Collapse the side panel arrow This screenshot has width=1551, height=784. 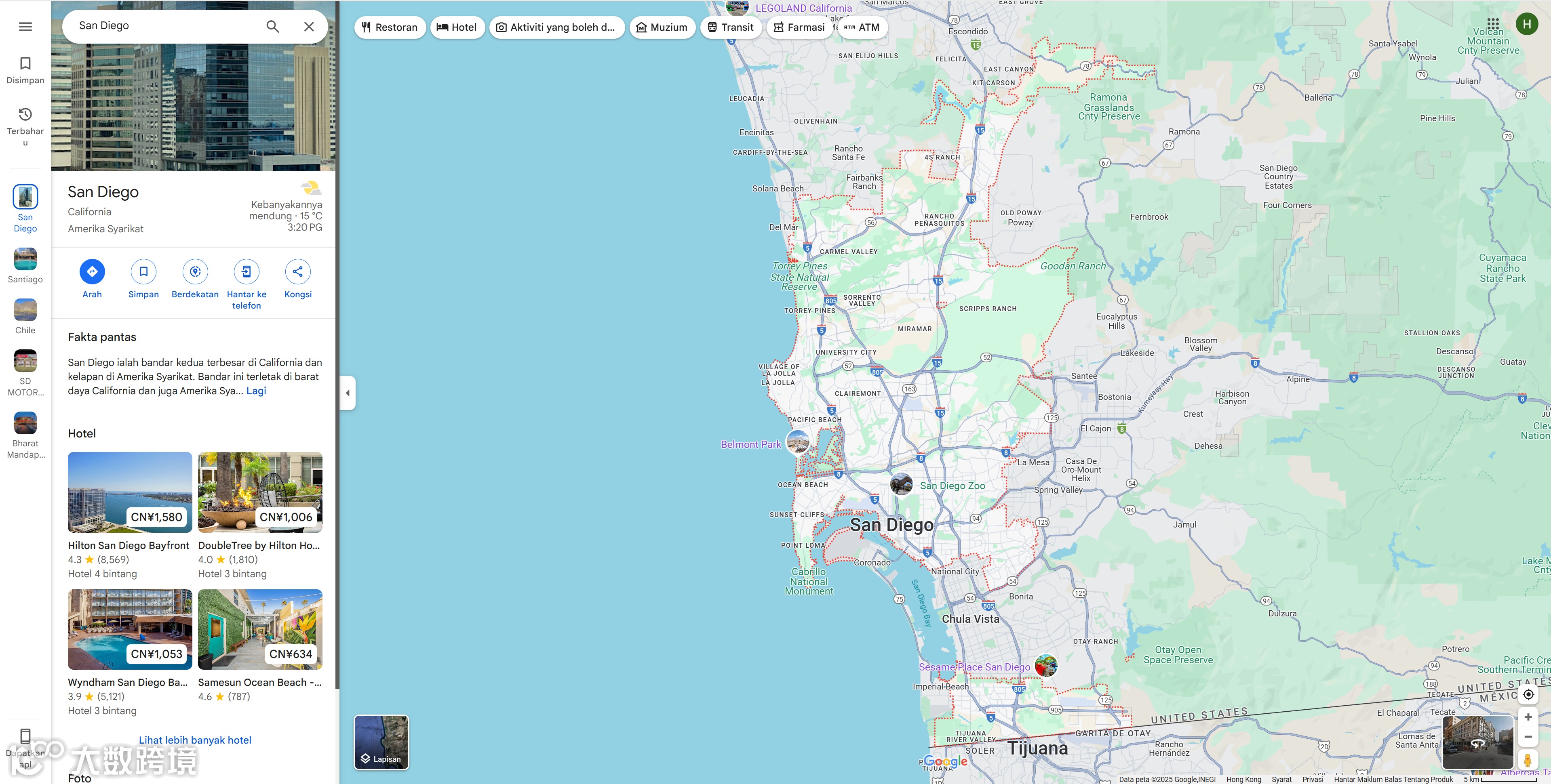[x=348, y=393]
